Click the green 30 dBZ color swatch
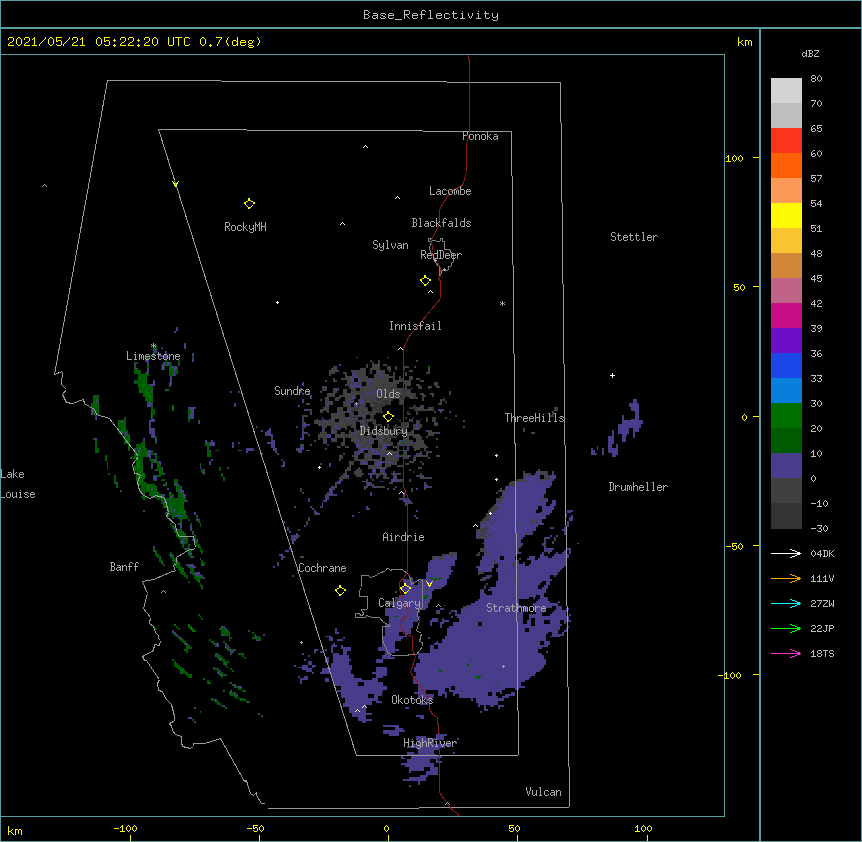The height and width of the screenshot is (842, 862). pyautogui.click(x=786, y=416)
